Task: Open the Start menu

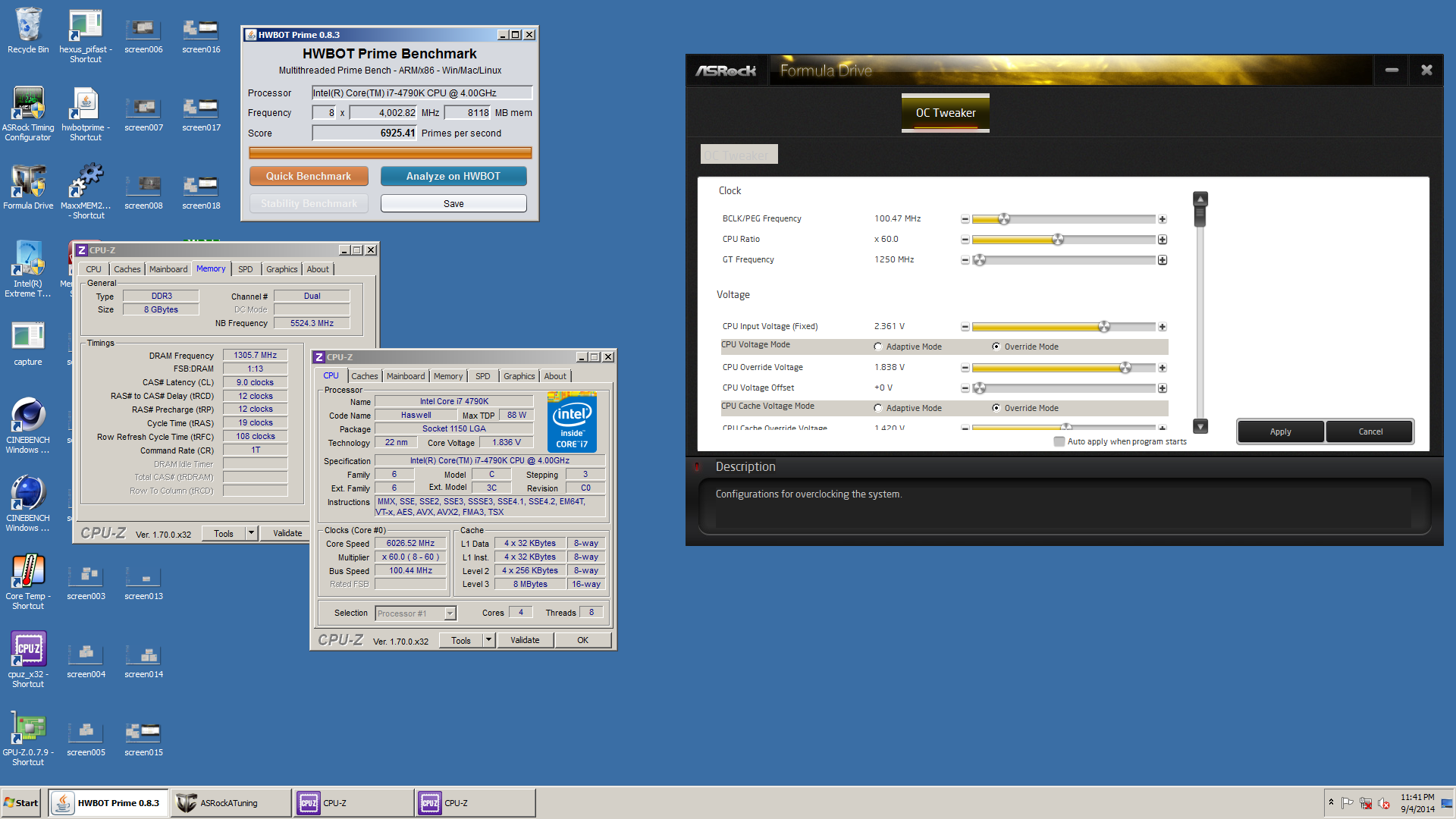Action: coord(21,803)
